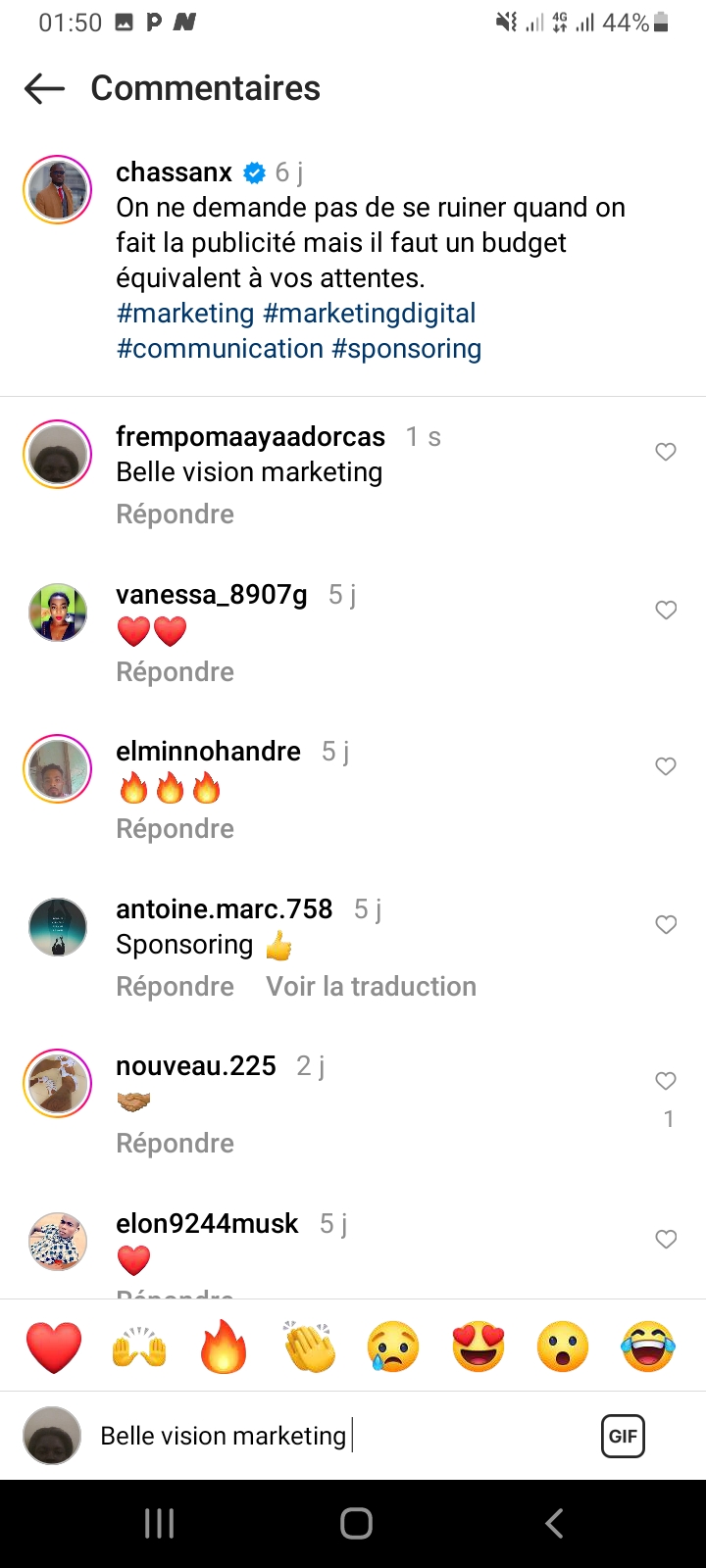706x1568 pixels.
Task: Tap the red heart quick emoji
Action: pos(54,1347)
